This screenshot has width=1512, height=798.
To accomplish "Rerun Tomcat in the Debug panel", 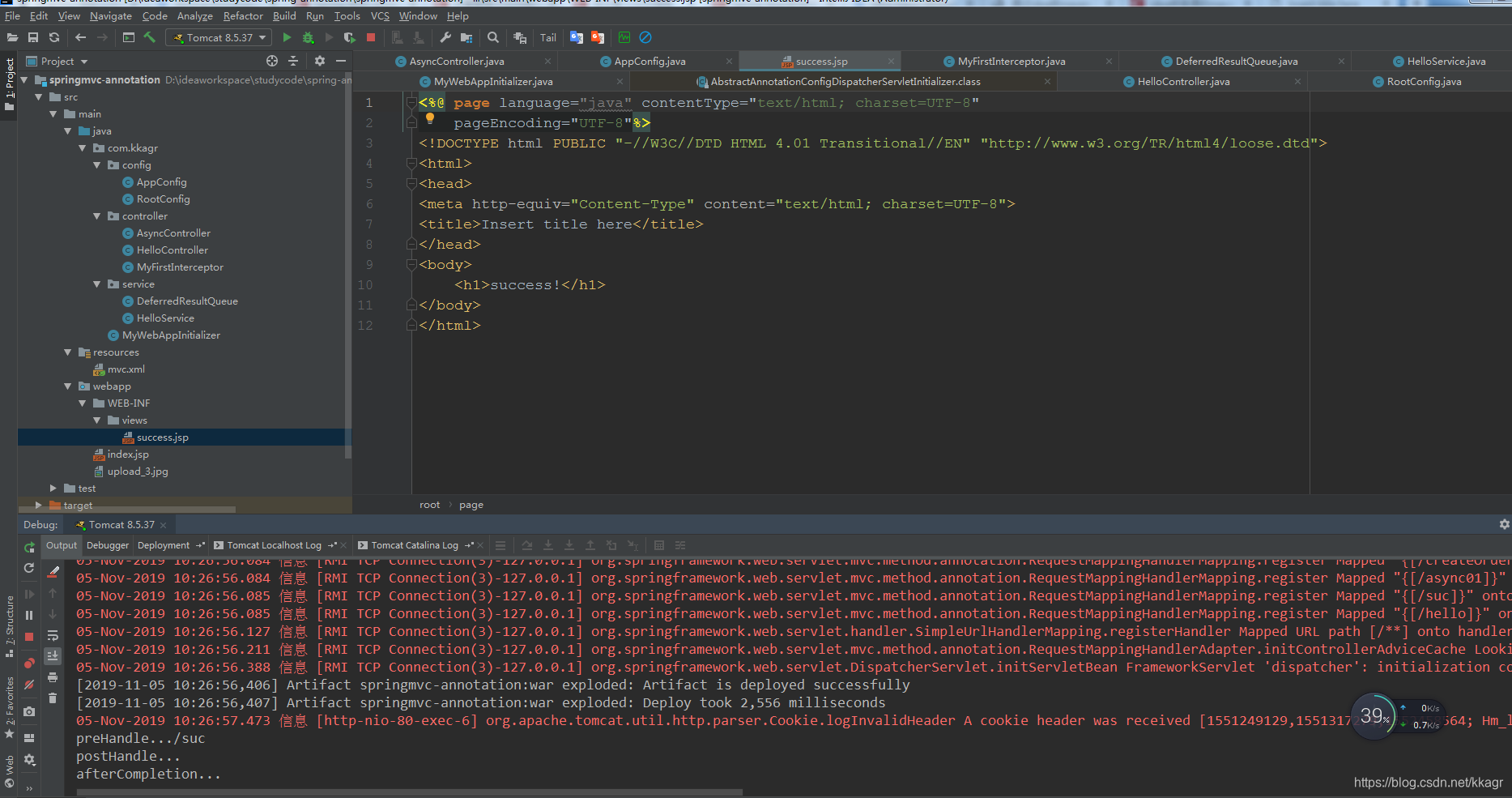I will coord(29,548).
